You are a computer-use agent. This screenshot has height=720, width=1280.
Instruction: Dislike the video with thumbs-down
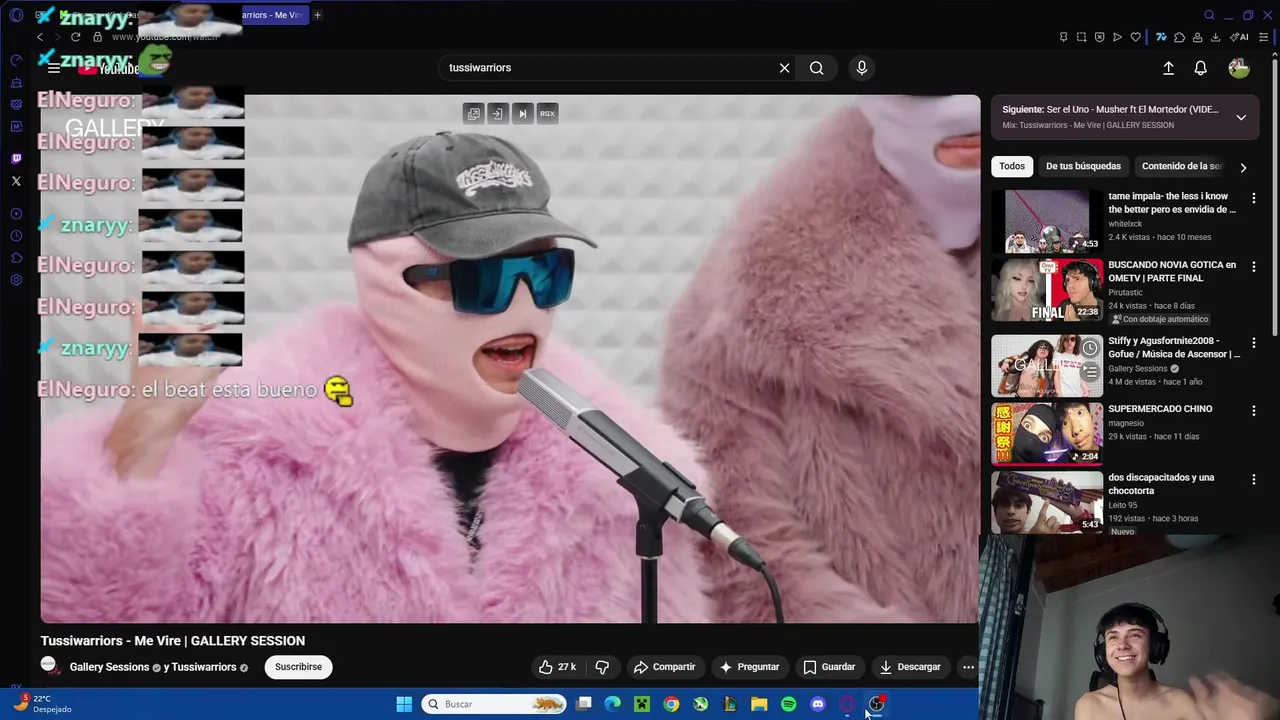coord(602,667)
